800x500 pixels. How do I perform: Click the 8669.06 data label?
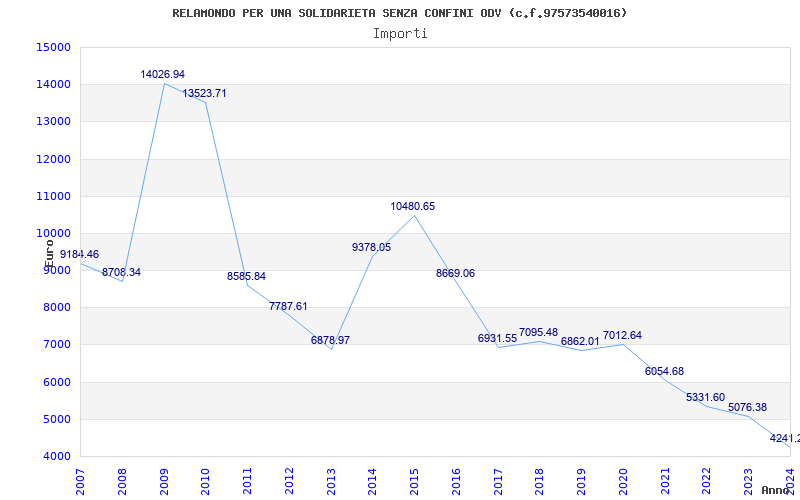(x=455, y=273)
